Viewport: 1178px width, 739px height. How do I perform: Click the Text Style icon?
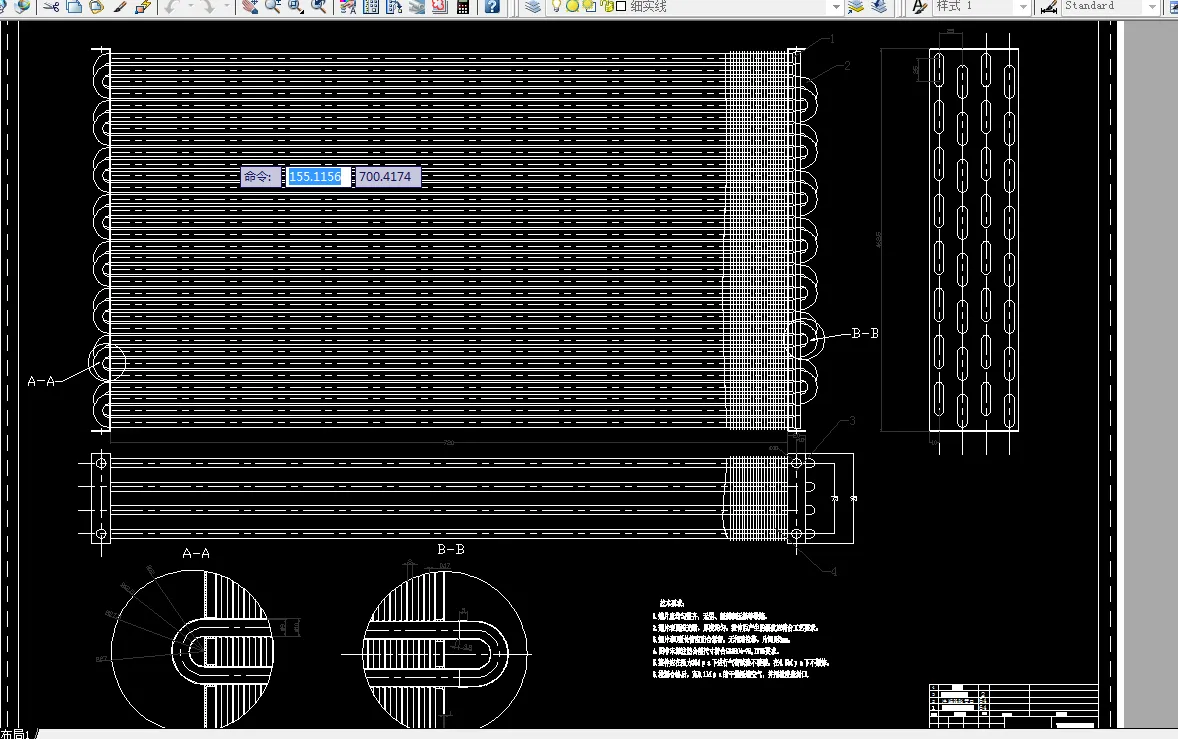tap(919, 6)
